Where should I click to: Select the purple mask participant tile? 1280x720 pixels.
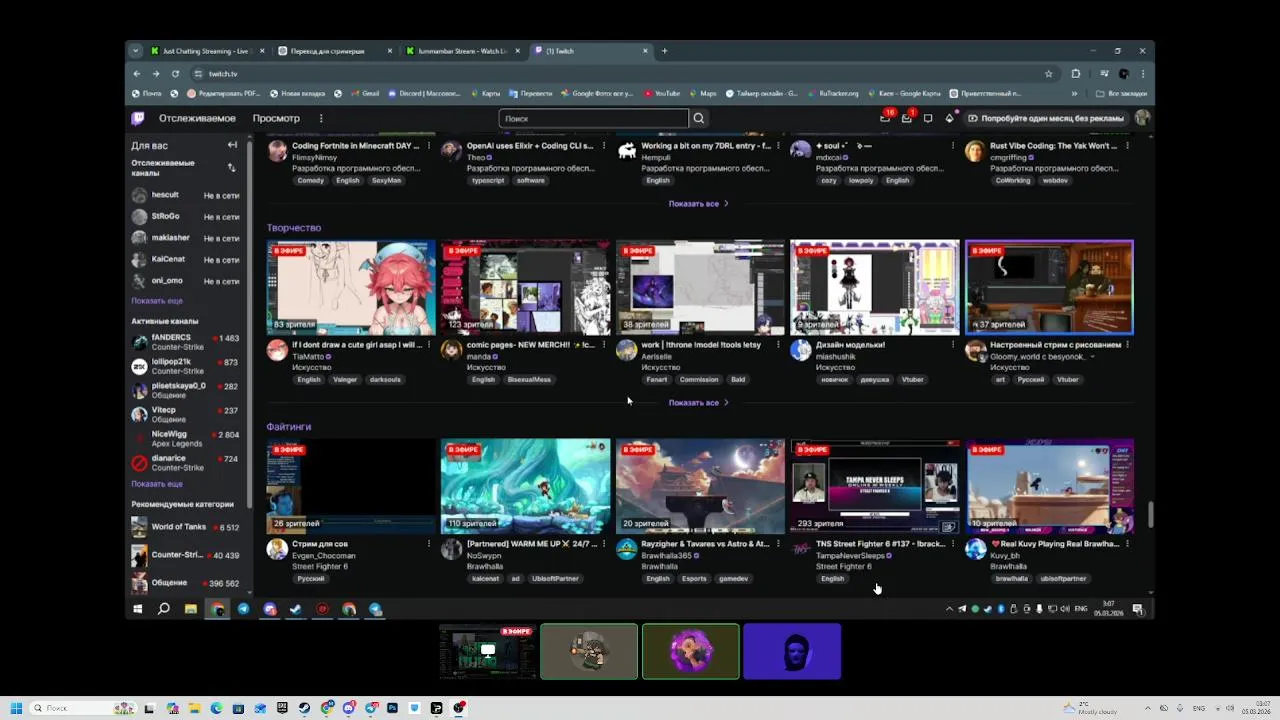coord(691,652)
